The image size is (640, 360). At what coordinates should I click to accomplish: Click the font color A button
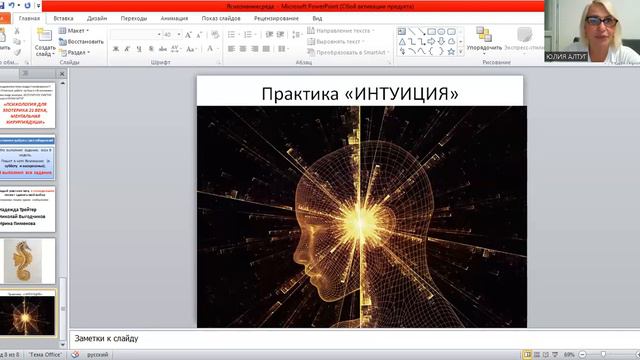click(x=210, y=49)
